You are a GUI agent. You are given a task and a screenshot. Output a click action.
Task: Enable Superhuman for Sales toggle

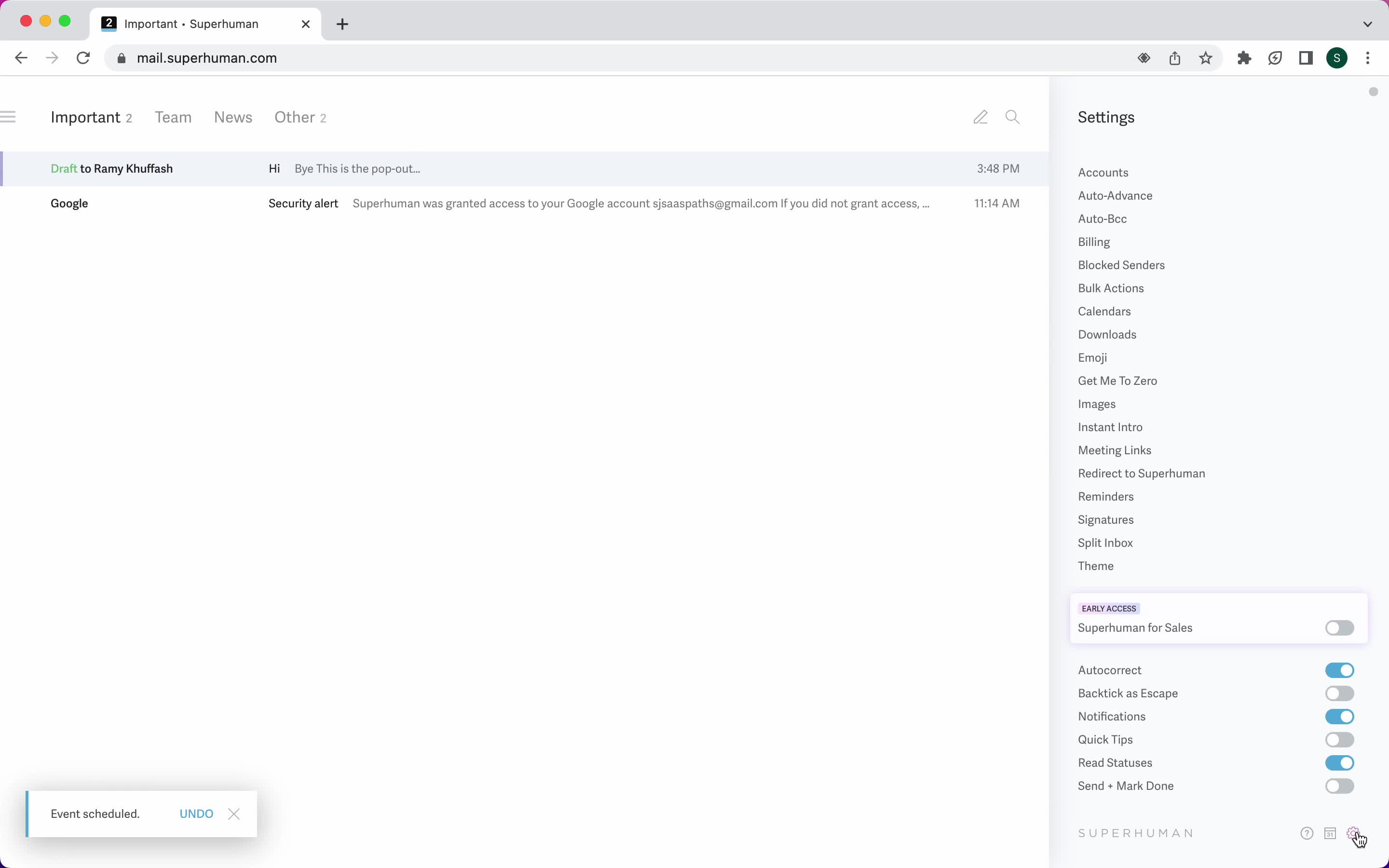[1340, 628]
